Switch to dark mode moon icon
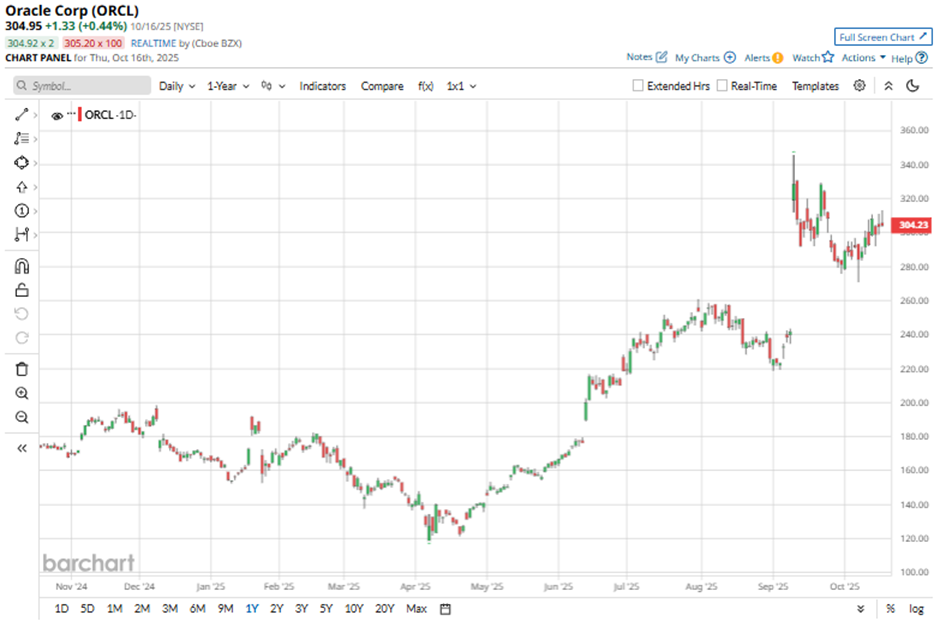This screenshot has width=940, height=639. [x=912, y=86]
